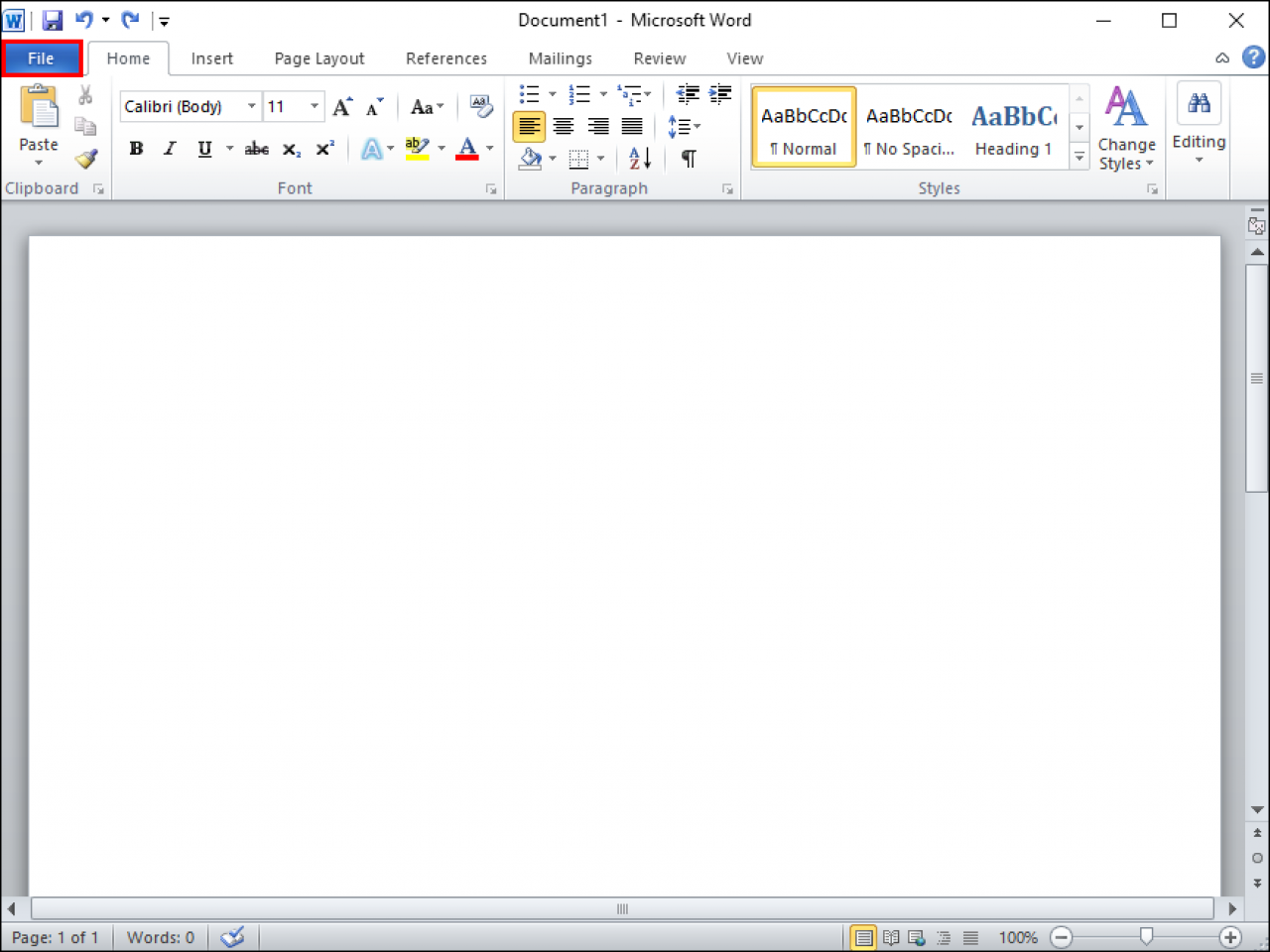Toggle superscript formatting

point(323,149)
